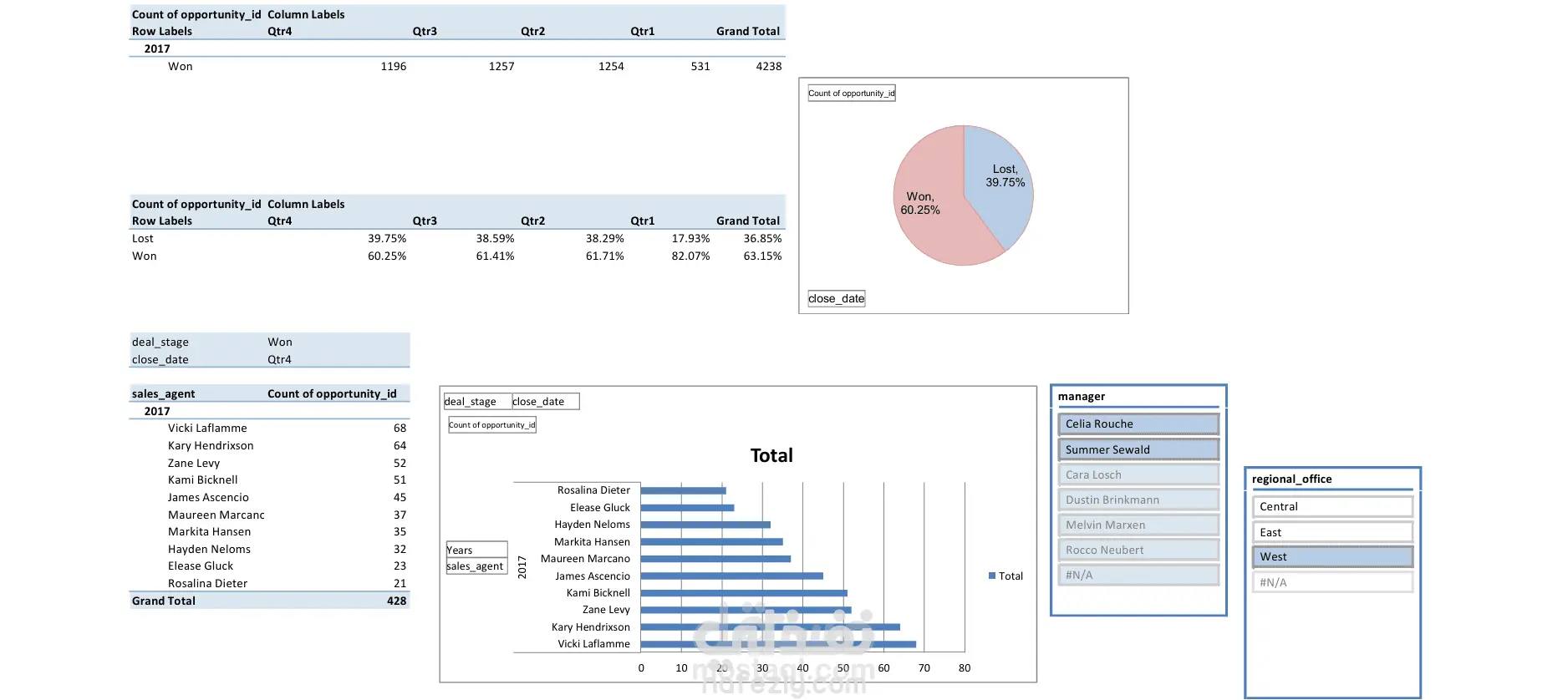Select Vicki Laflamme bar in chart

pos(778,644)
